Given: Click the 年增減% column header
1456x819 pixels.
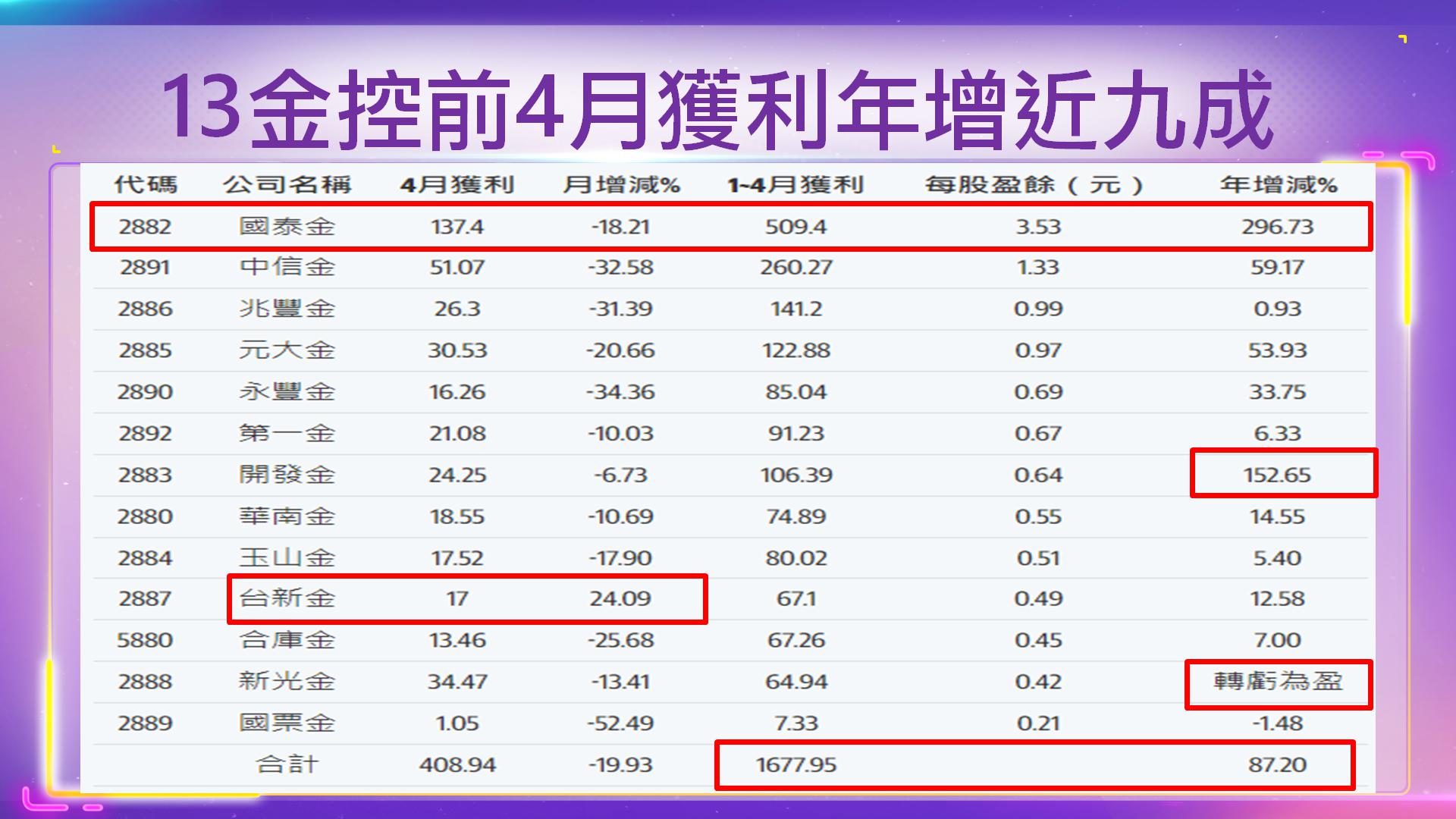Looking at the screenshot, I should [x=1278, y=184].
